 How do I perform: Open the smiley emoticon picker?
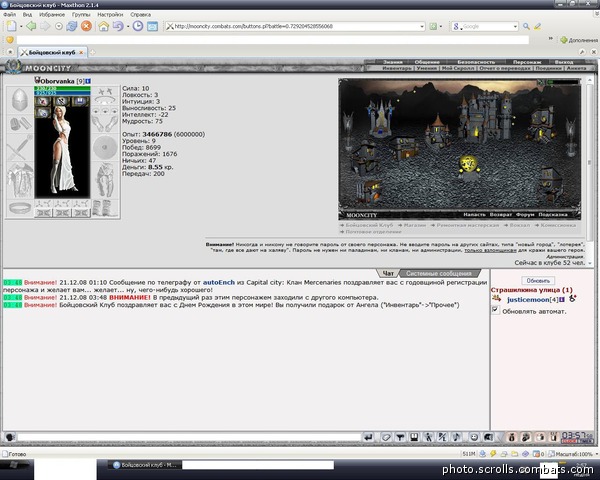click(474, 437)
